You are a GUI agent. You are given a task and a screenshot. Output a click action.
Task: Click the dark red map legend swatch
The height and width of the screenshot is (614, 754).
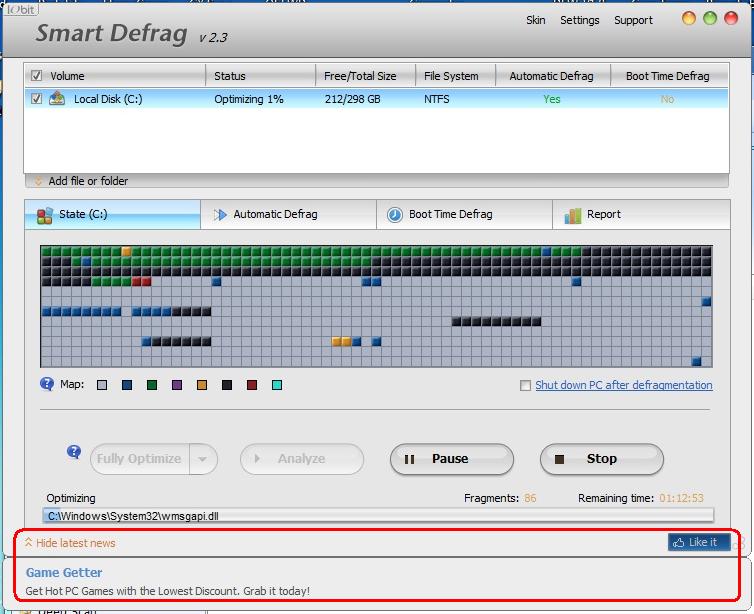(252, 385)
